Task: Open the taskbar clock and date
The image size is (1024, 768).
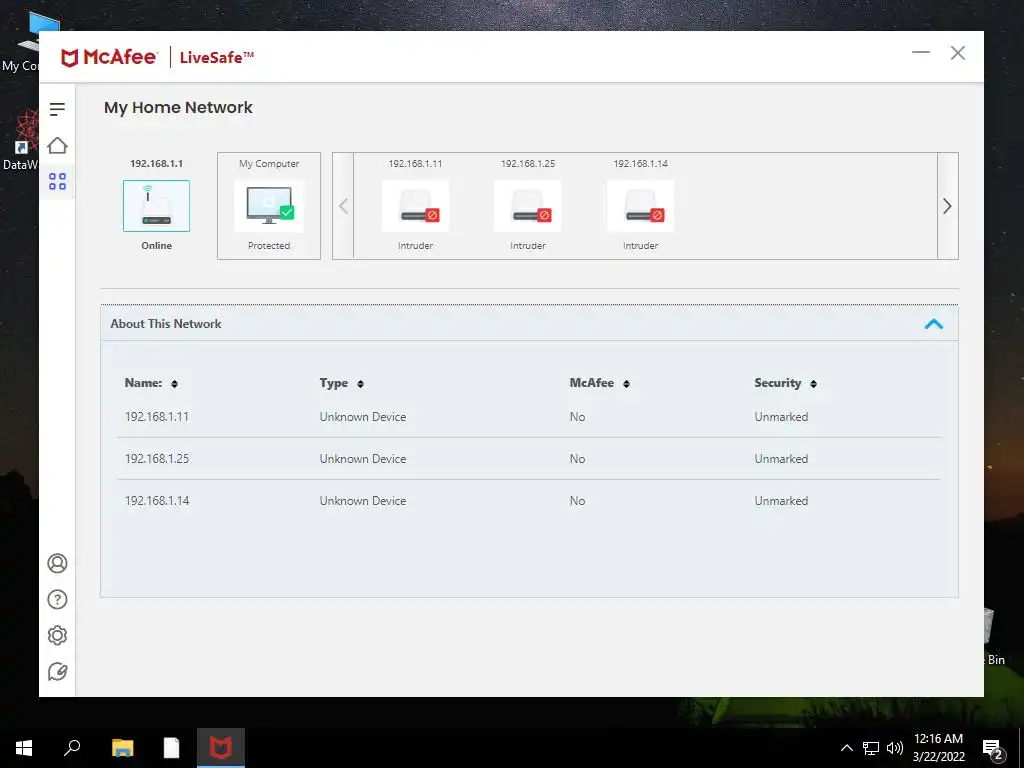Action: coord(938,748)
